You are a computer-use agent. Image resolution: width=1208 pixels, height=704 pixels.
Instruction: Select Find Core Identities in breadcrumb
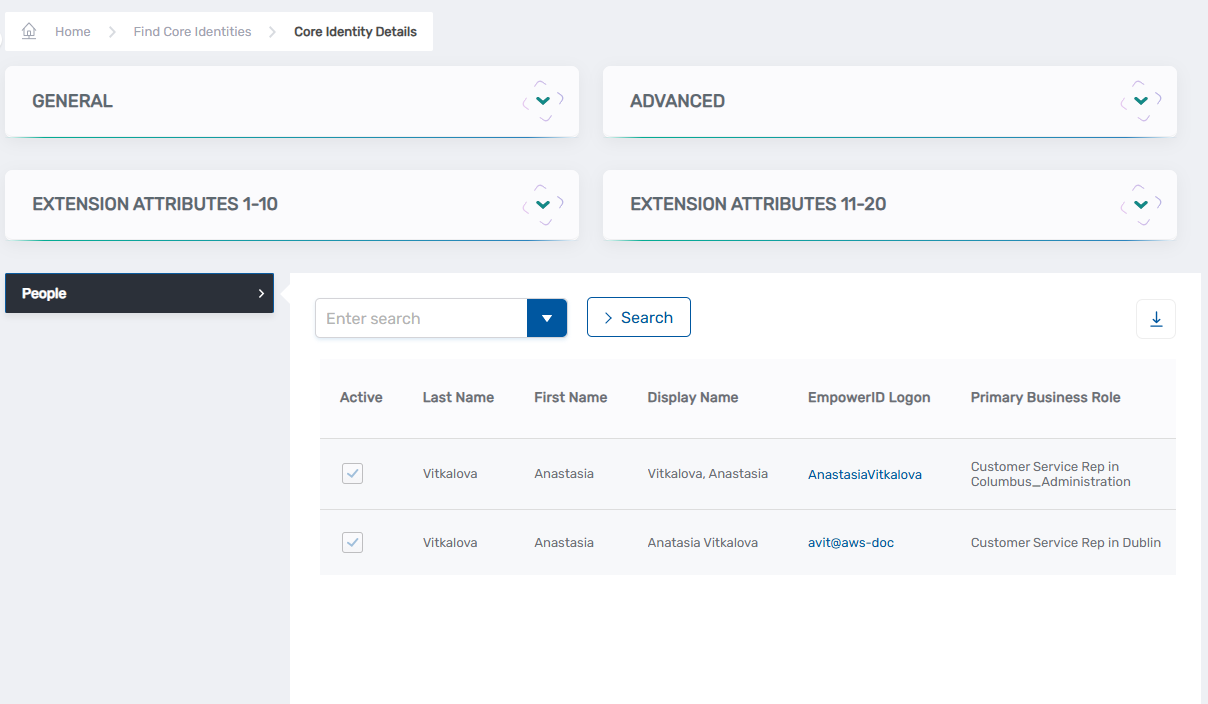pyautogui.click(x=192, y=31)
